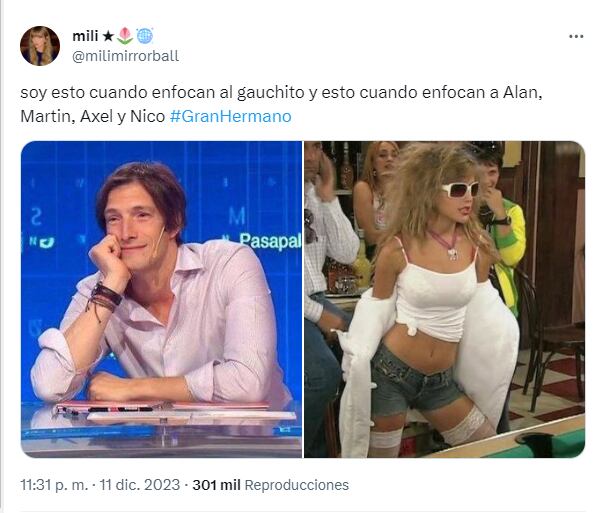Open the left photo with blue studio background

(x=161, y=299)
